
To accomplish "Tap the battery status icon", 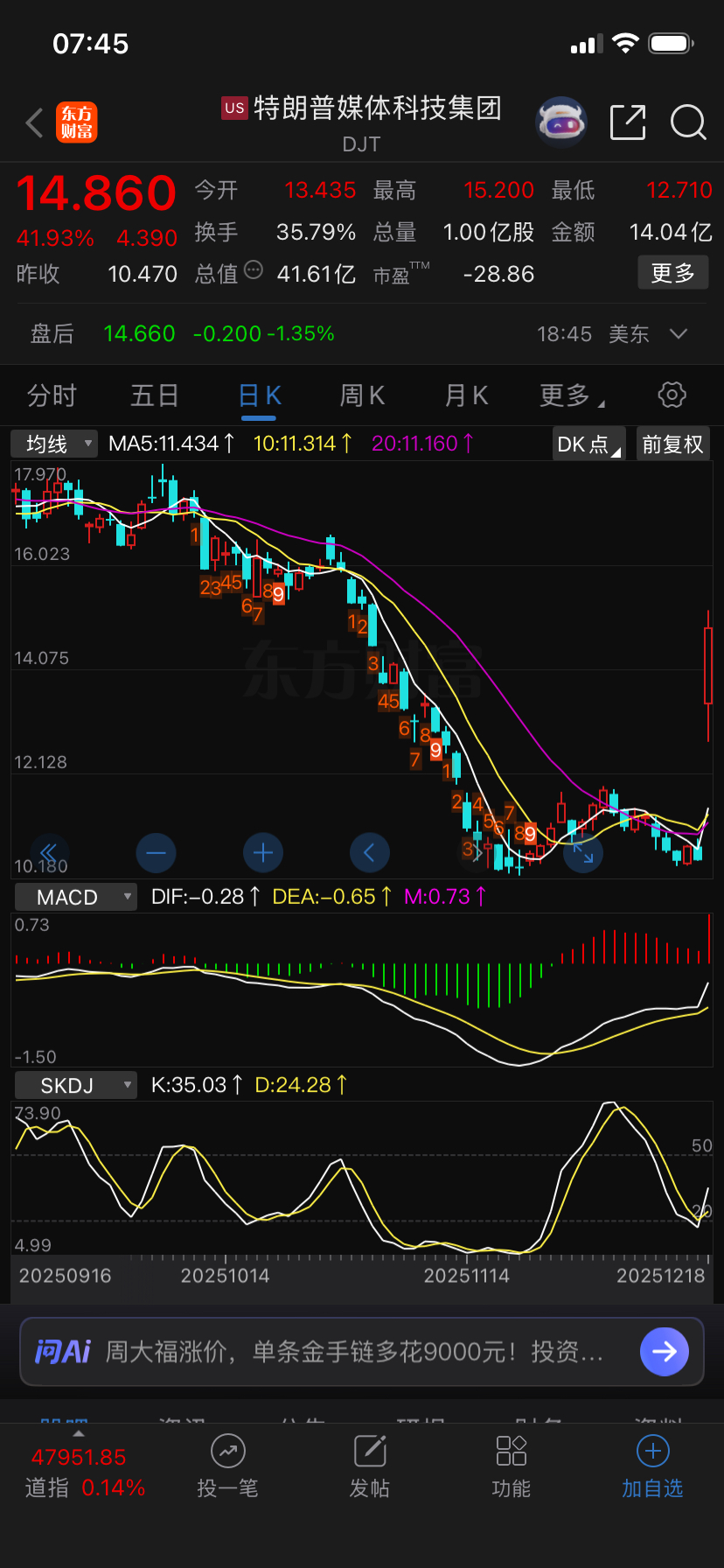I will click(x=672, y=44).
